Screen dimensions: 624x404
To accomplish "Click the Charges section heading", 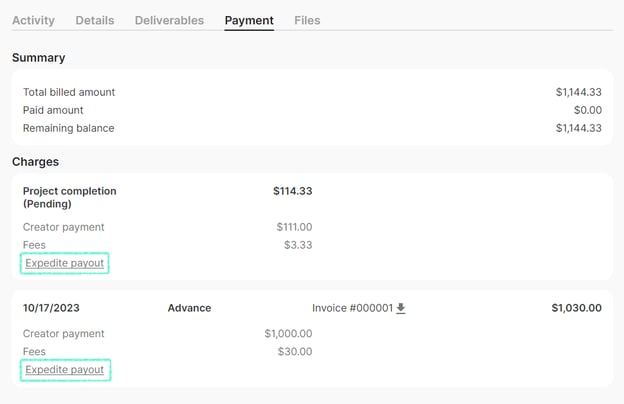I will click(x=35, y=161).
